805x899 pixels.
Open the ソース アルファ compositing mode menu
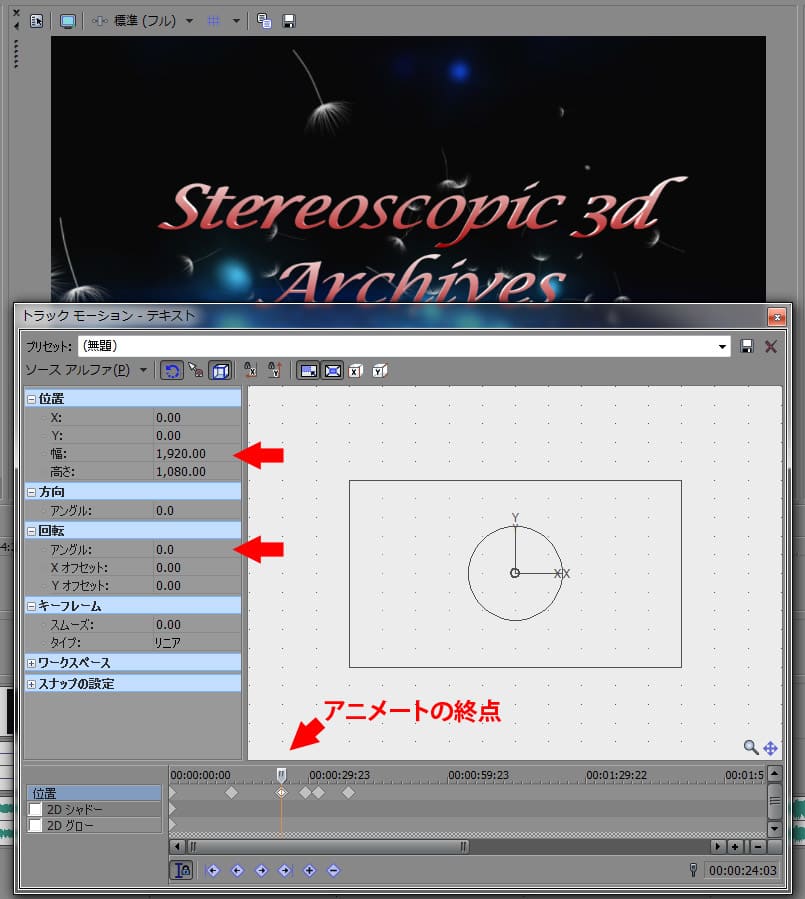(144, 370)
